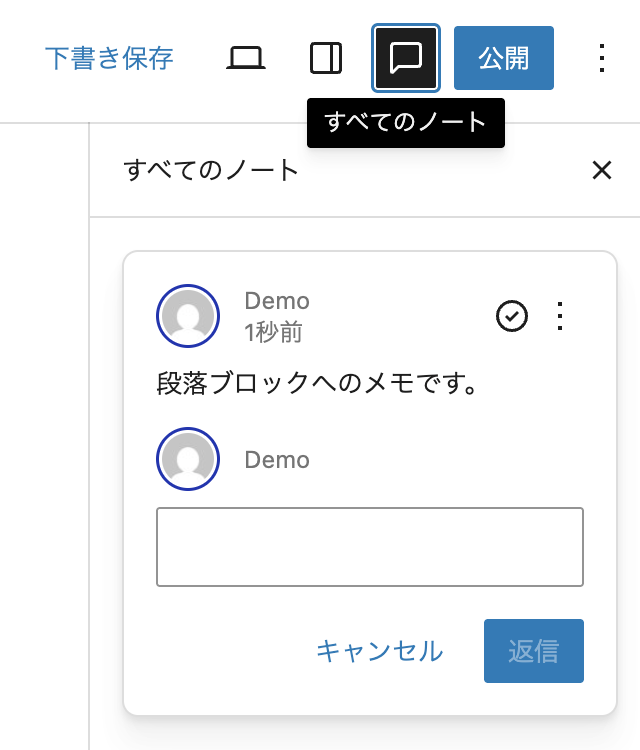Click the Demo name above the timestamp
Viewport: 640px width, 750px height.
[x=277, y=301]
